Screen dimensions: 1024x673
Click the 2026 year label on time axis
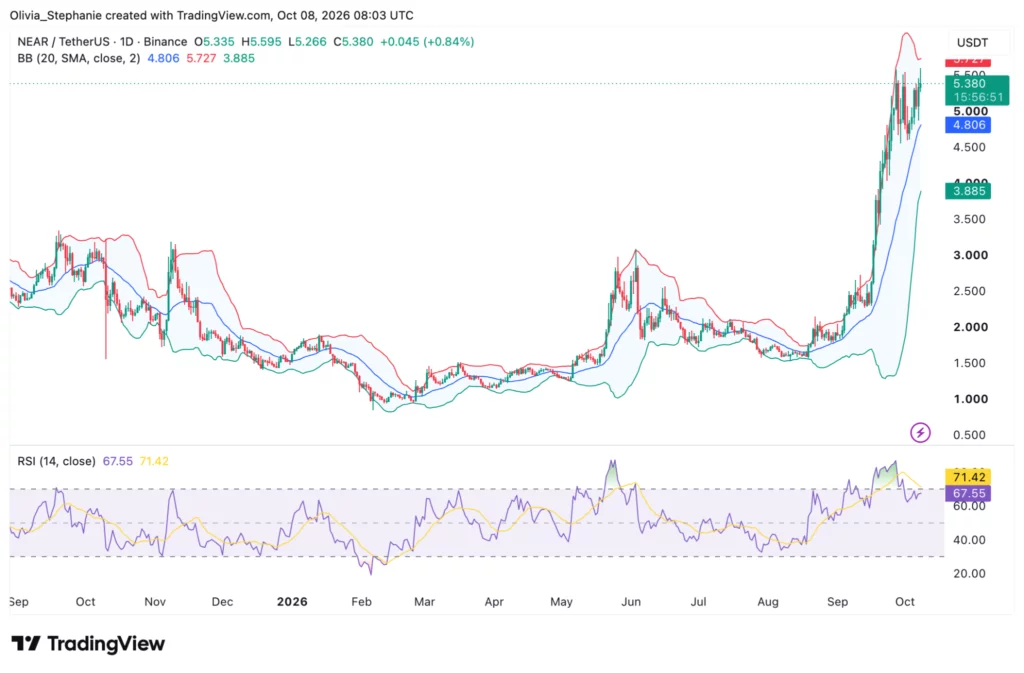[x=292, y=602]
